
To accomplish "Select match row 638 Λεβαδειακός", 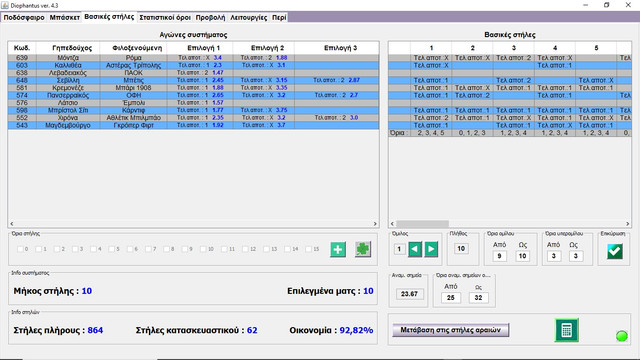I will (193, 73).
